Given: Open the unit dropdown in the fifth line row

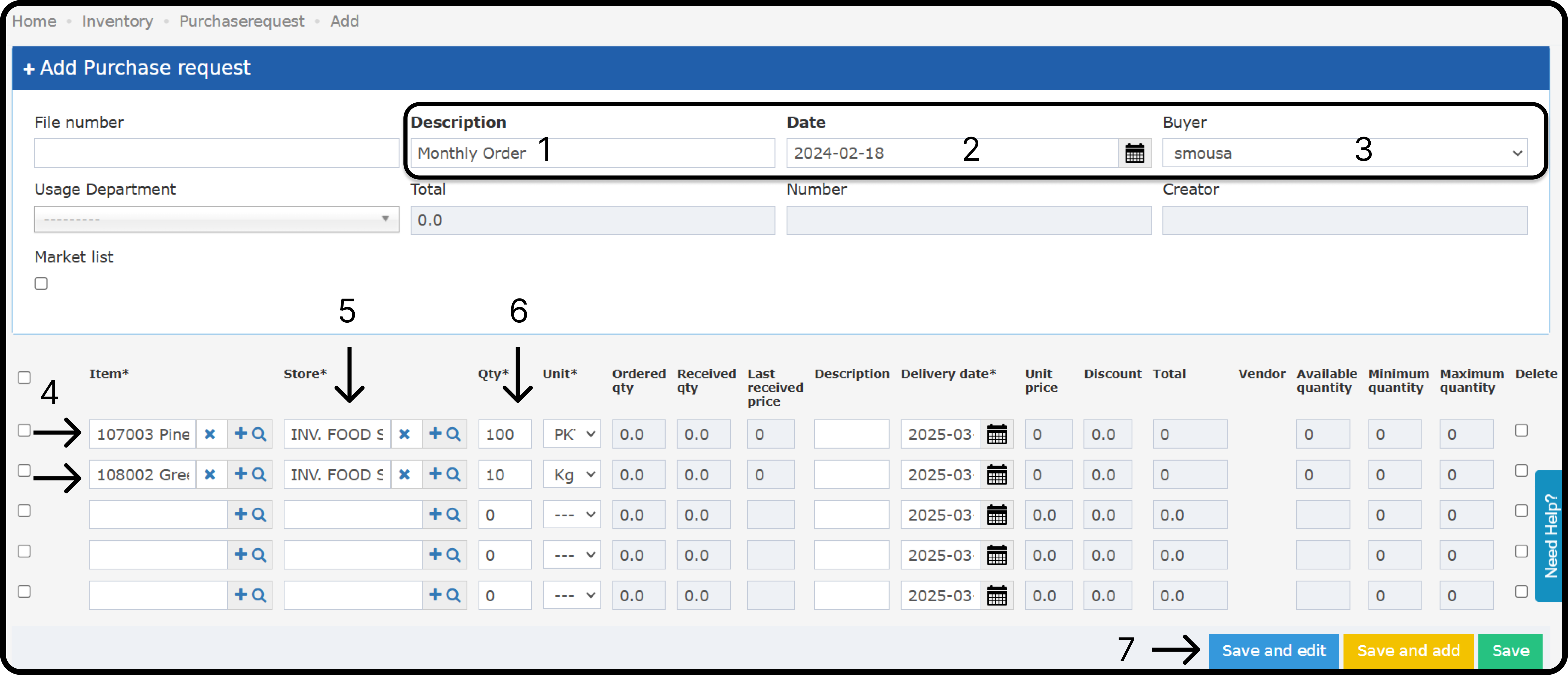Looking at the screenshot, I should (572, 595).
